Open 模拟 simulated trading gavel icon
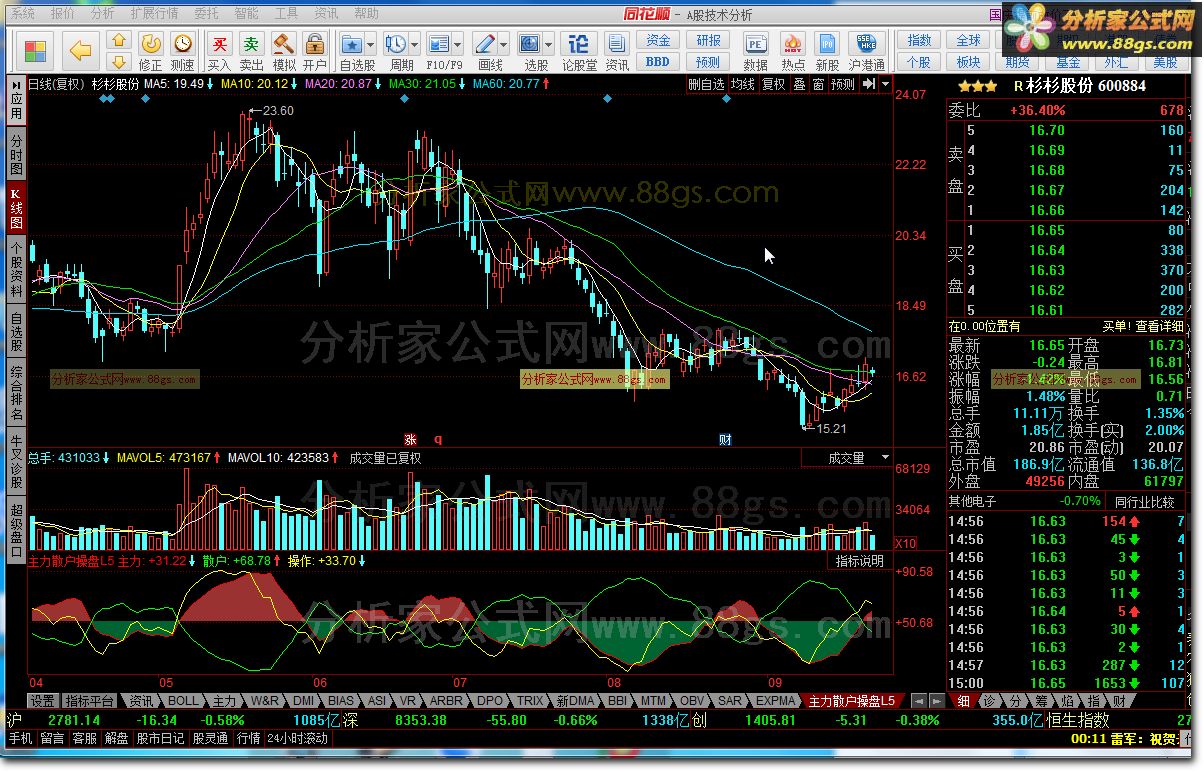The image size is (1204, 771). pos(284,51)
